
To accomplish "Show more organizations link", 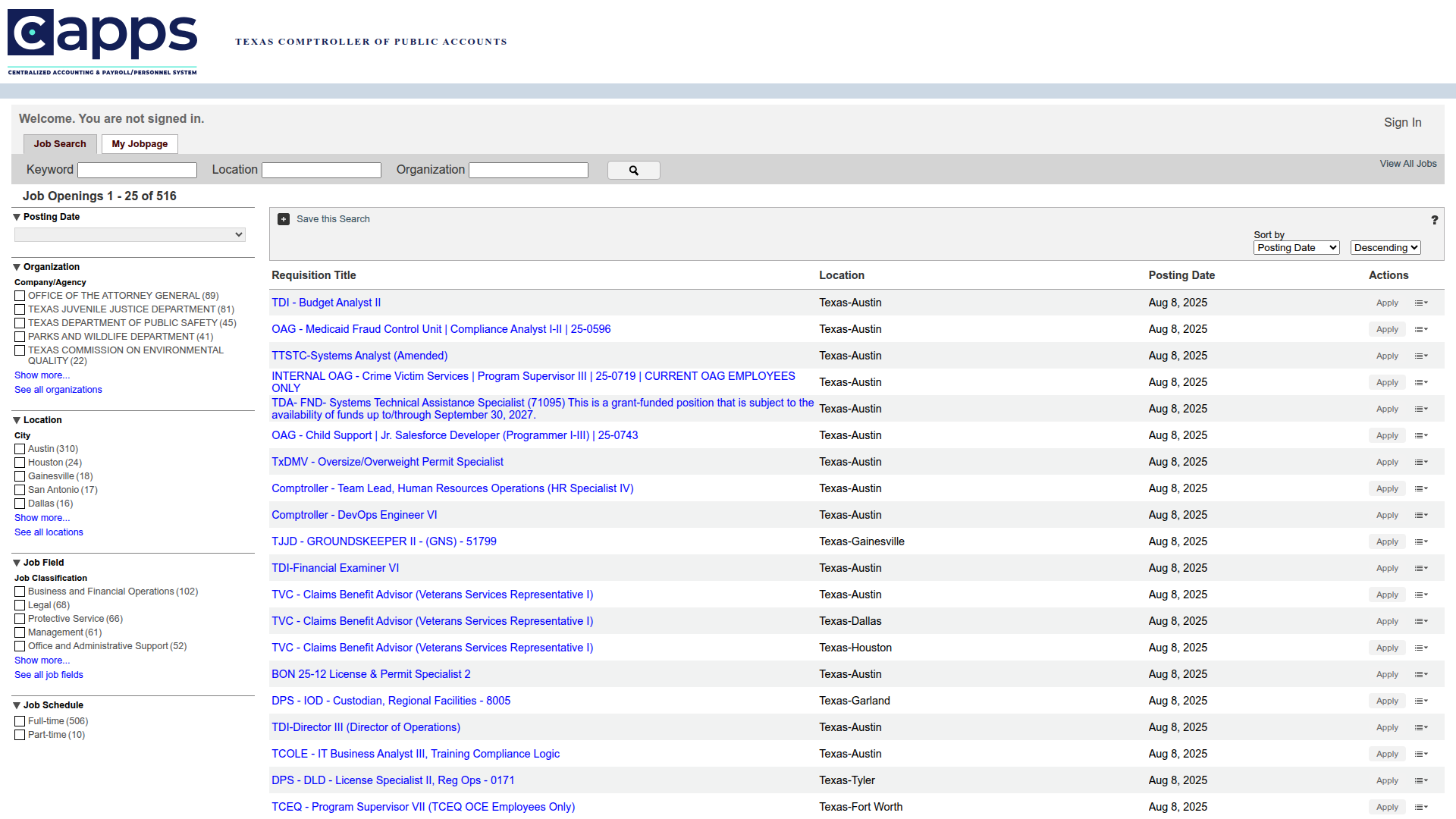I will click(42, 375).
